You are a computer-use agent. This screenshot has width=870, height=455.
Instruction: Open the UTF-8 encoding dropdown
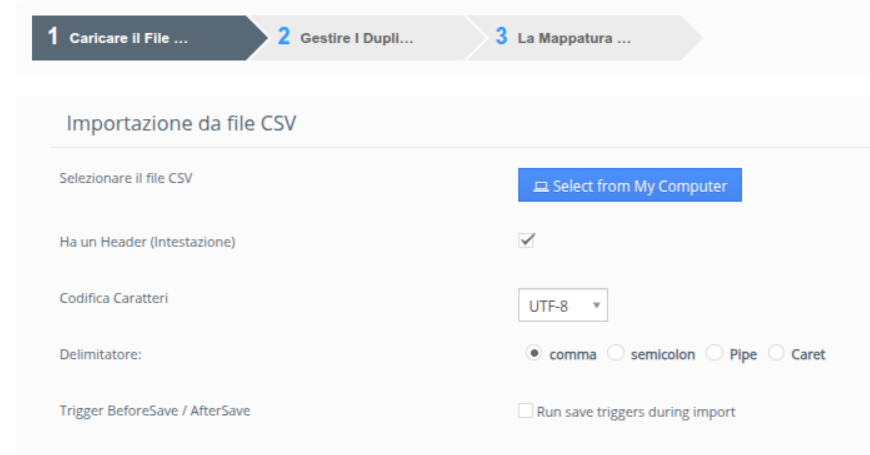562,306
